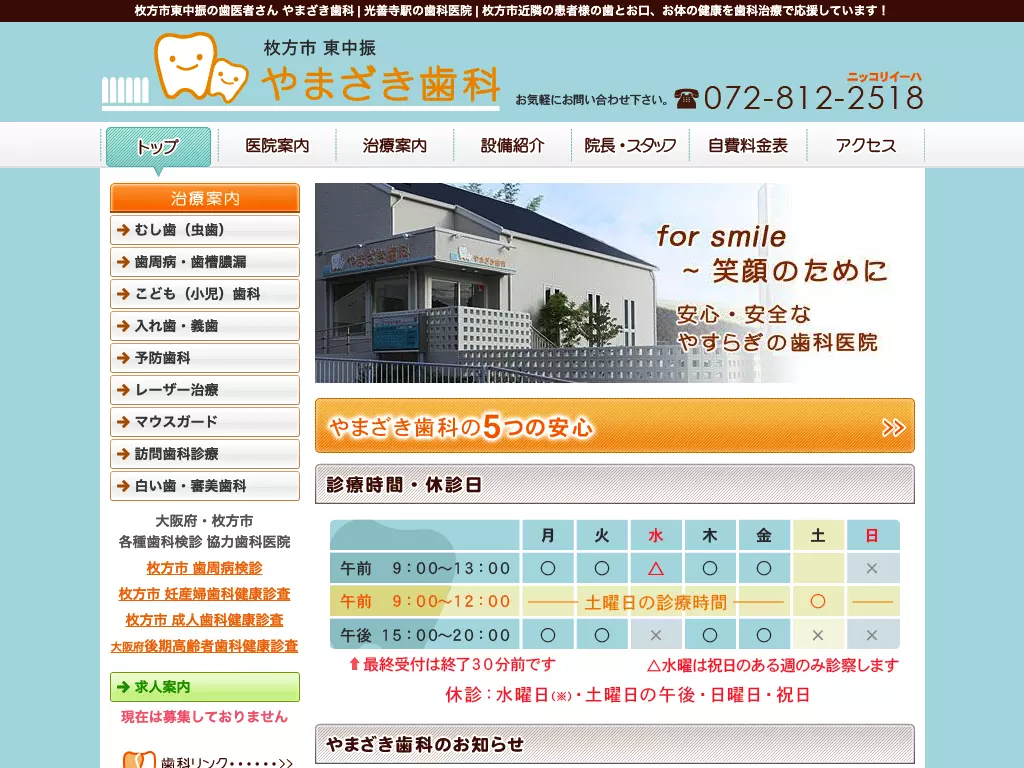Open the レーザー治療 page
The image size is (1024, 768).
coord(205,390)
